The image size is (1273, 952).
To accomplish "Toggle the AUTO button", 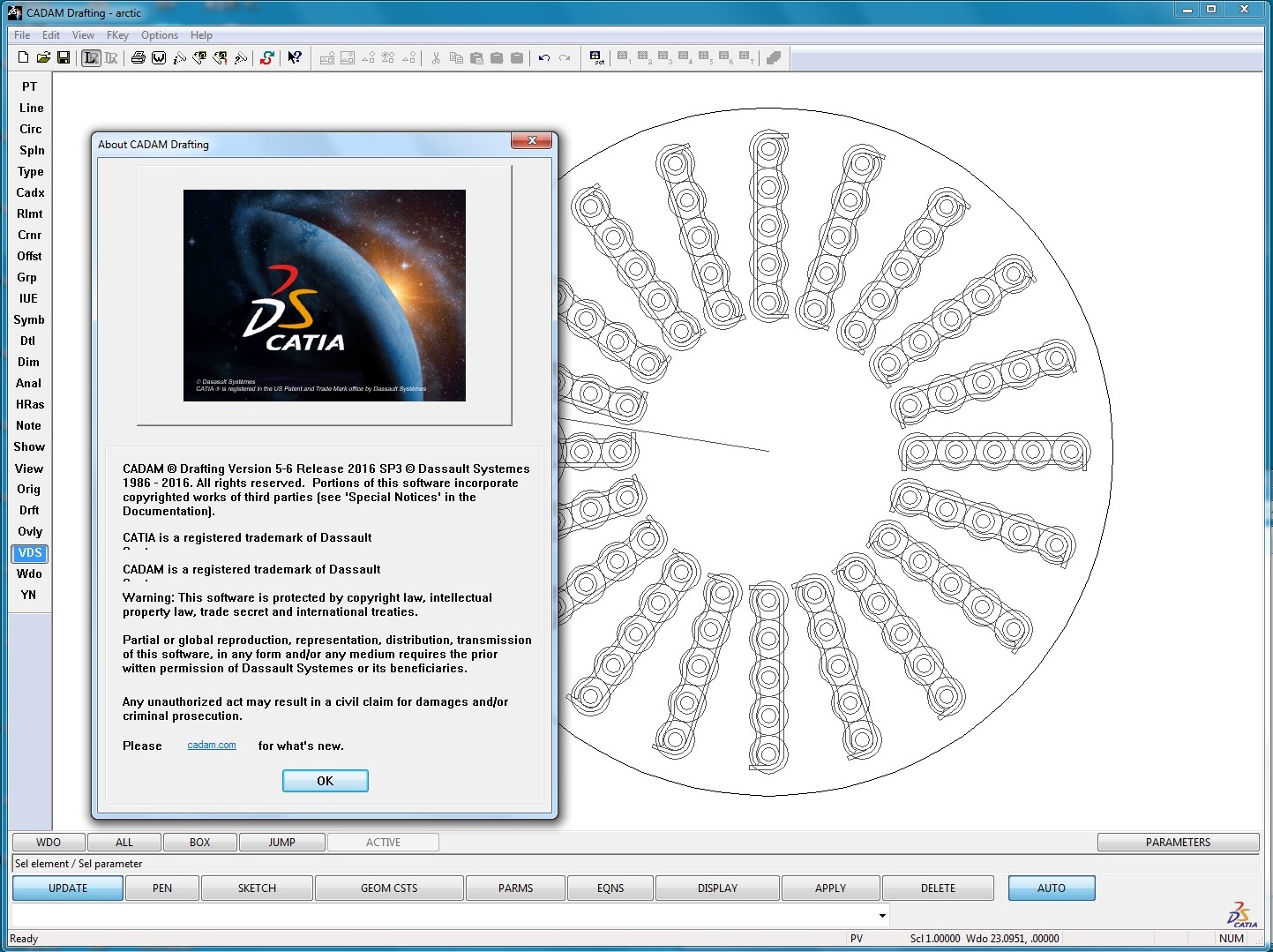I will coord(1052,888).
